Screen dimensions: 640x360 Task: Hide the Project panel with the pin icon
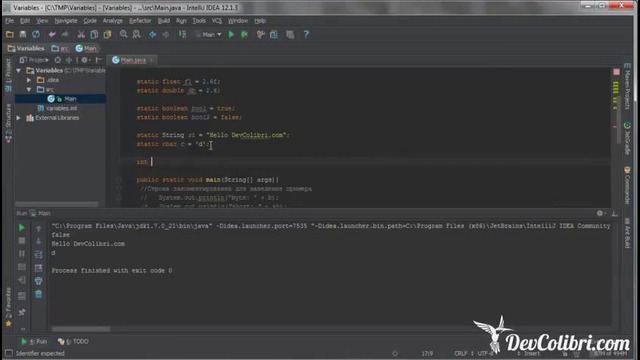point(98,60)
